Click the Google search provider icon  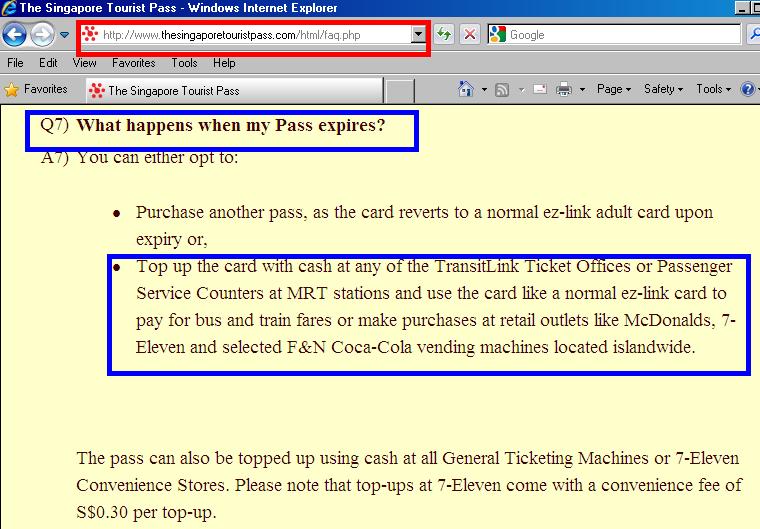(x=498, y=34)
